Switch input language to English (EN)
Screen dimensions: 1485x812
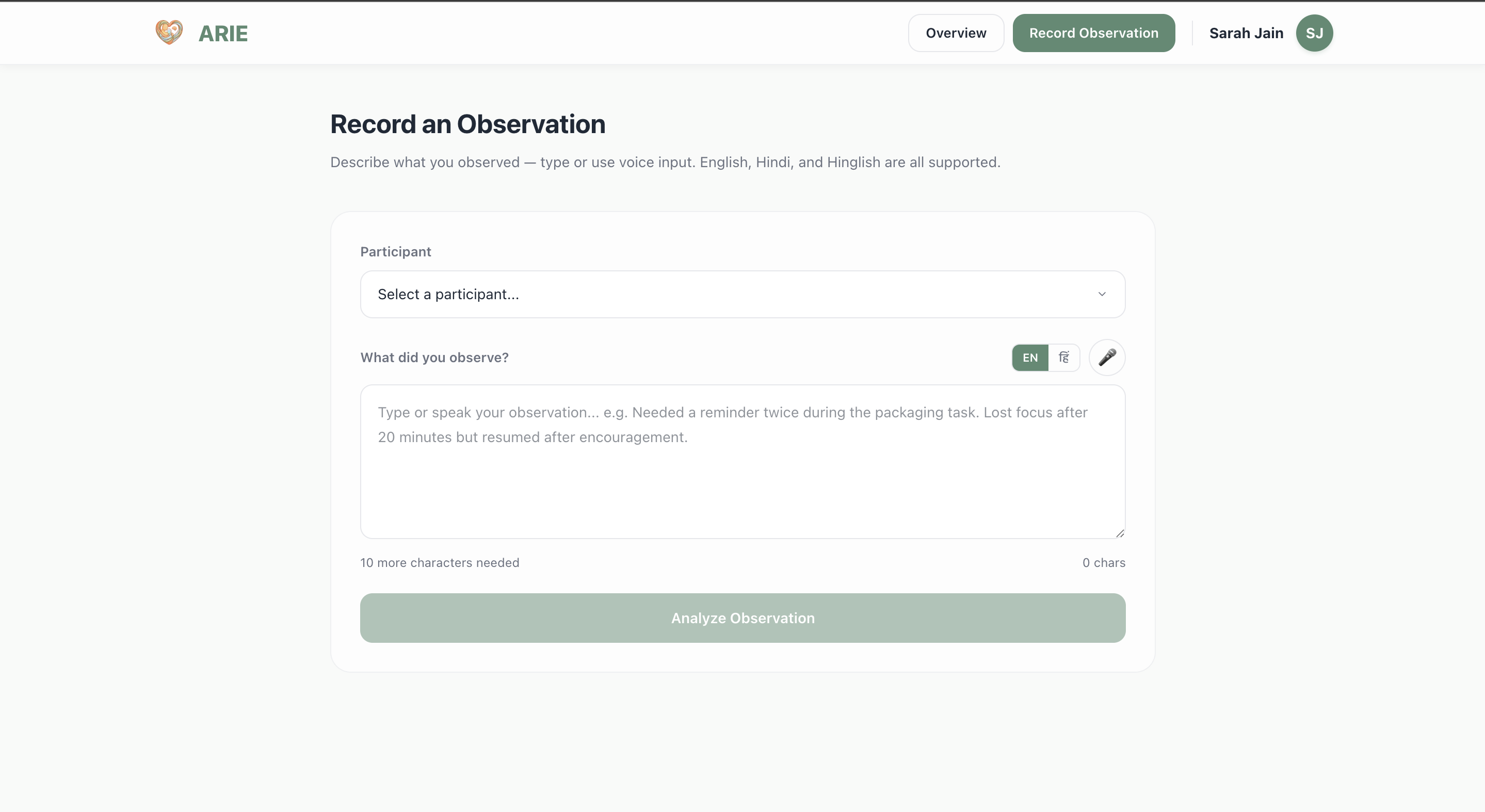coord(1029,358)
